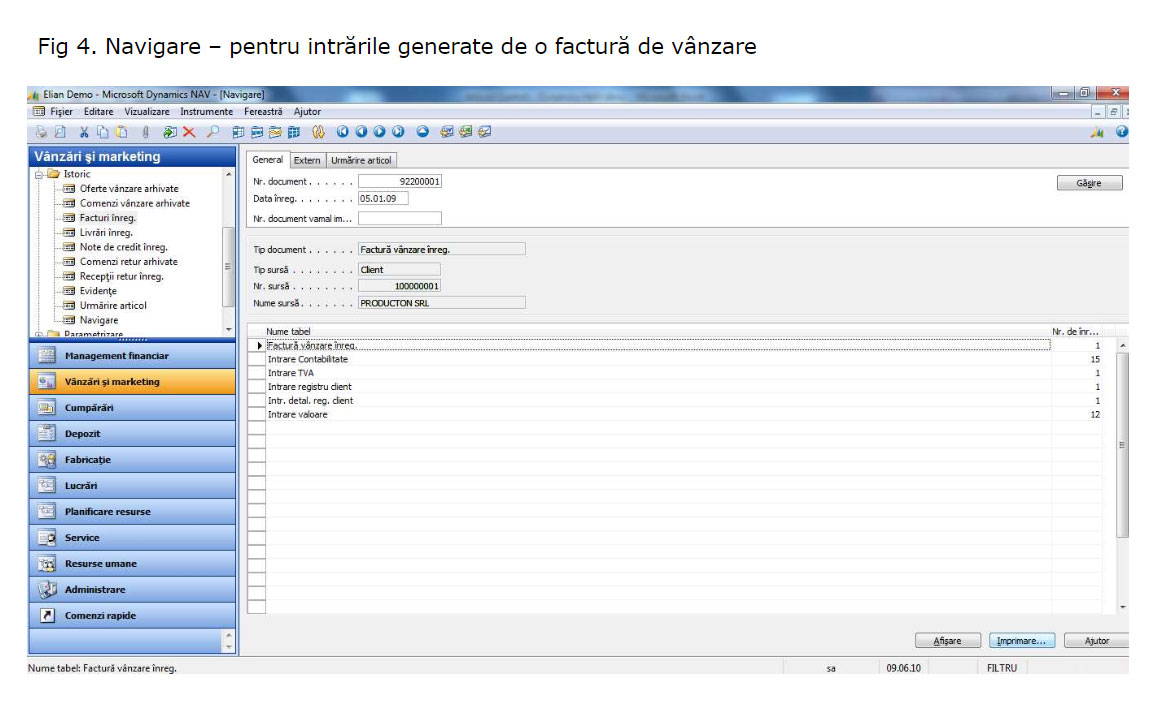Open Comenzi rapide shortcuts

click(132, 615)
